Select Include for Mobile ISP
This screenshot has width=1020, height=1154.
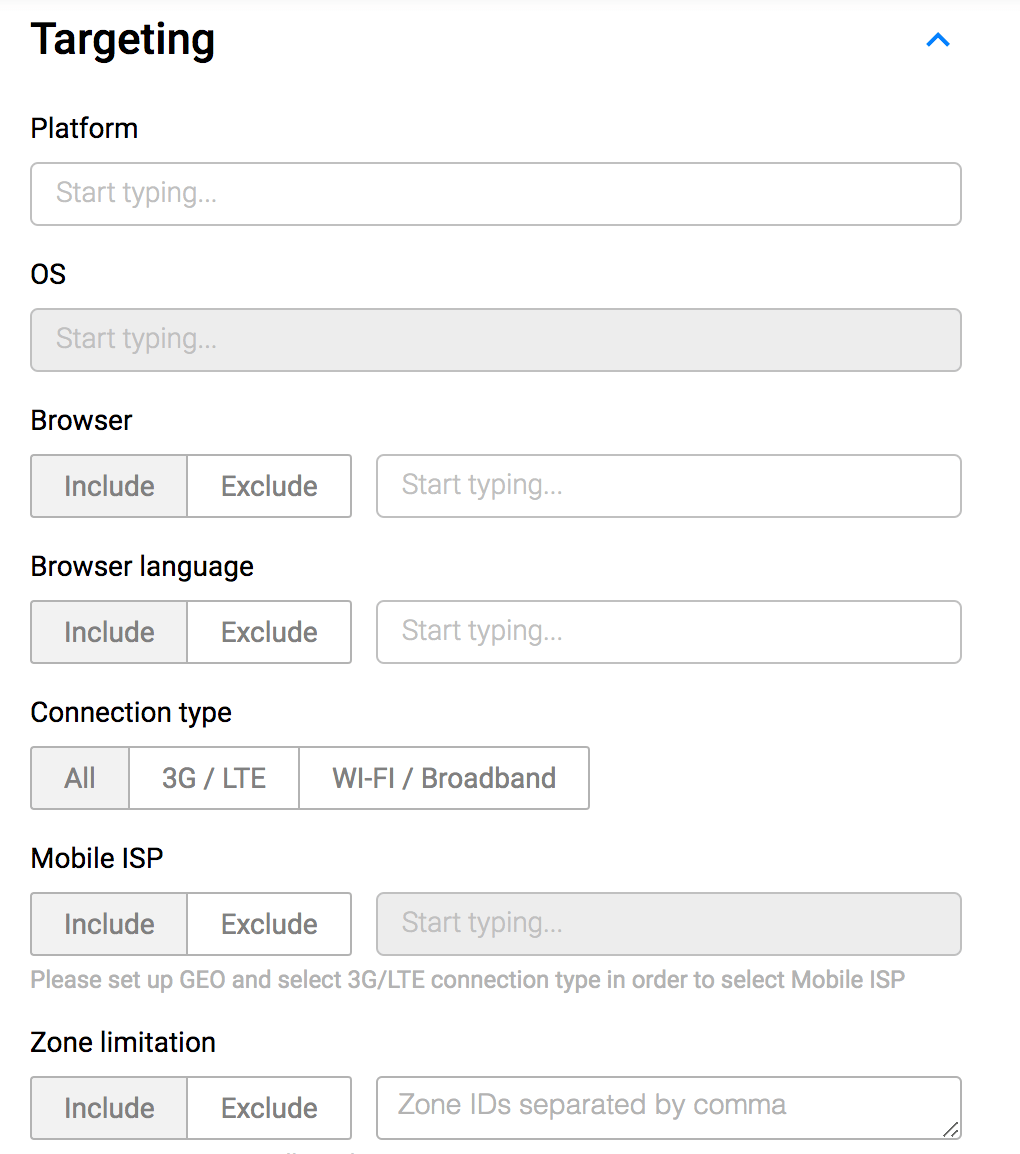coord(108,924)
